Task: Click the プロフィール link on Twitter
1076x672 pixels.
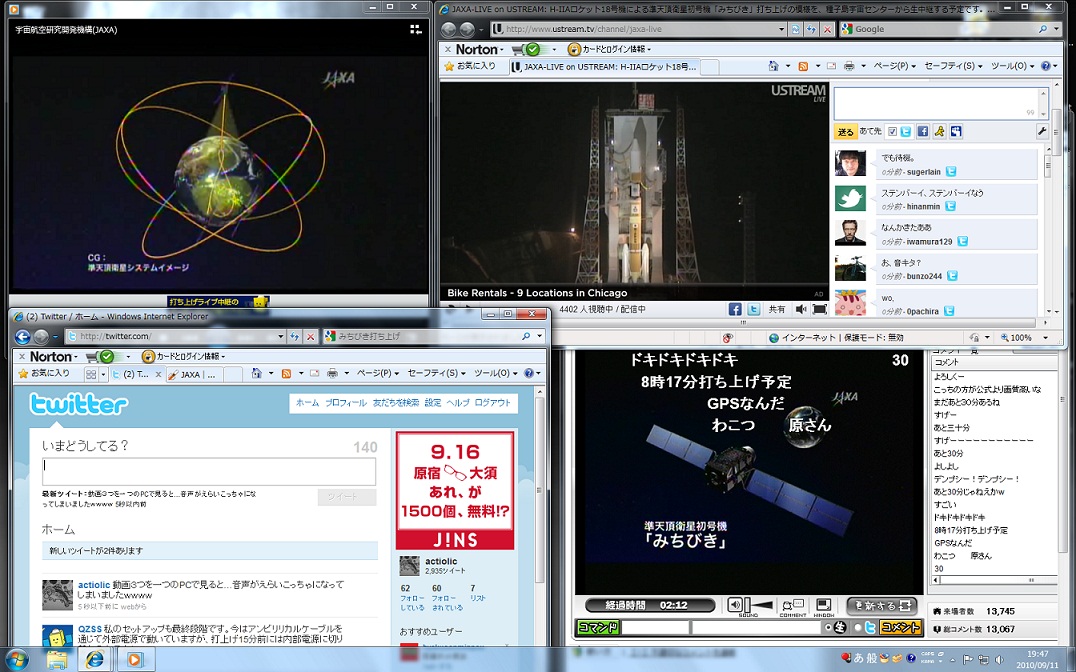Action: pyautogui.click(x=345, y=403)
